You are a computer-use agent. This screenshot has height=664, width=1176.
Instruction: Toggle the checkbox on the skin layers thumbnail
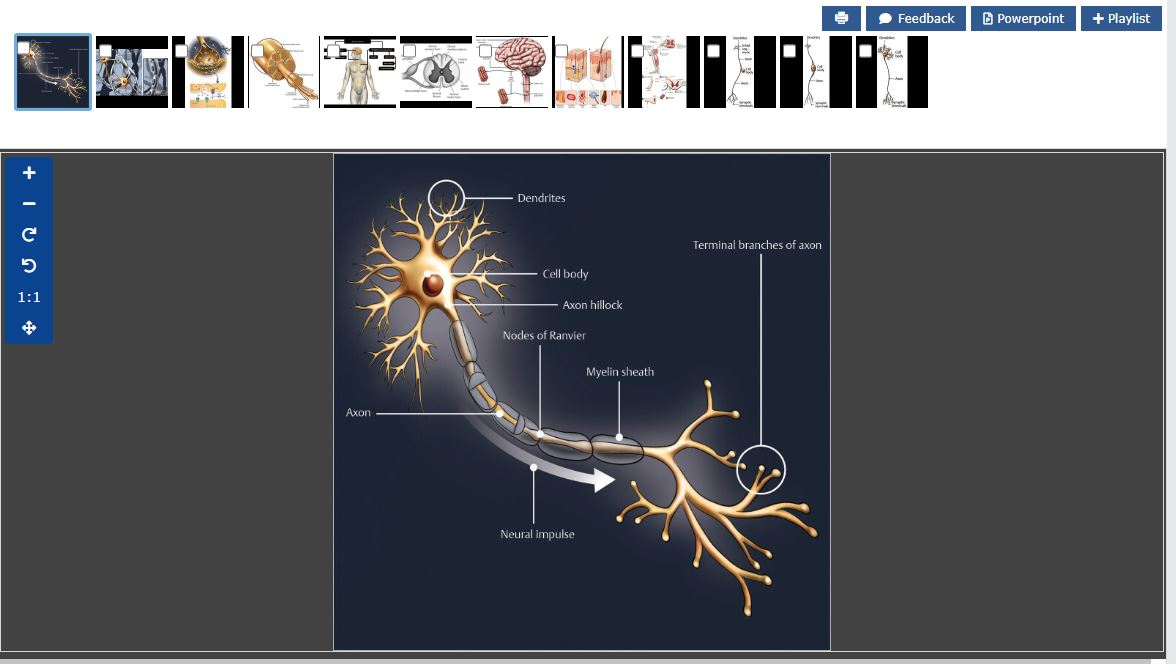561,50
